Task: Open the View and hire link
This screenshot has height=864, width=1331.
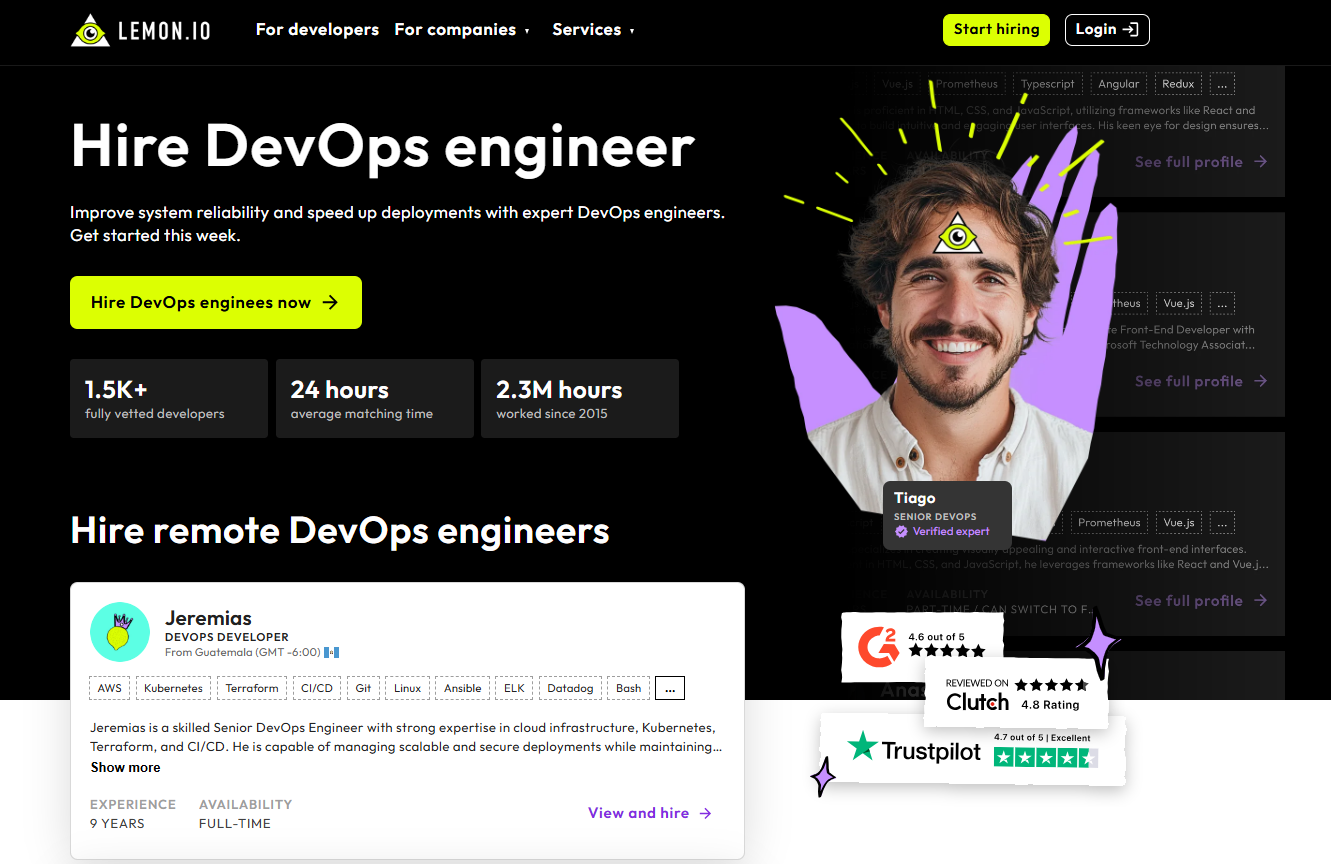Action: pos(638,814)
